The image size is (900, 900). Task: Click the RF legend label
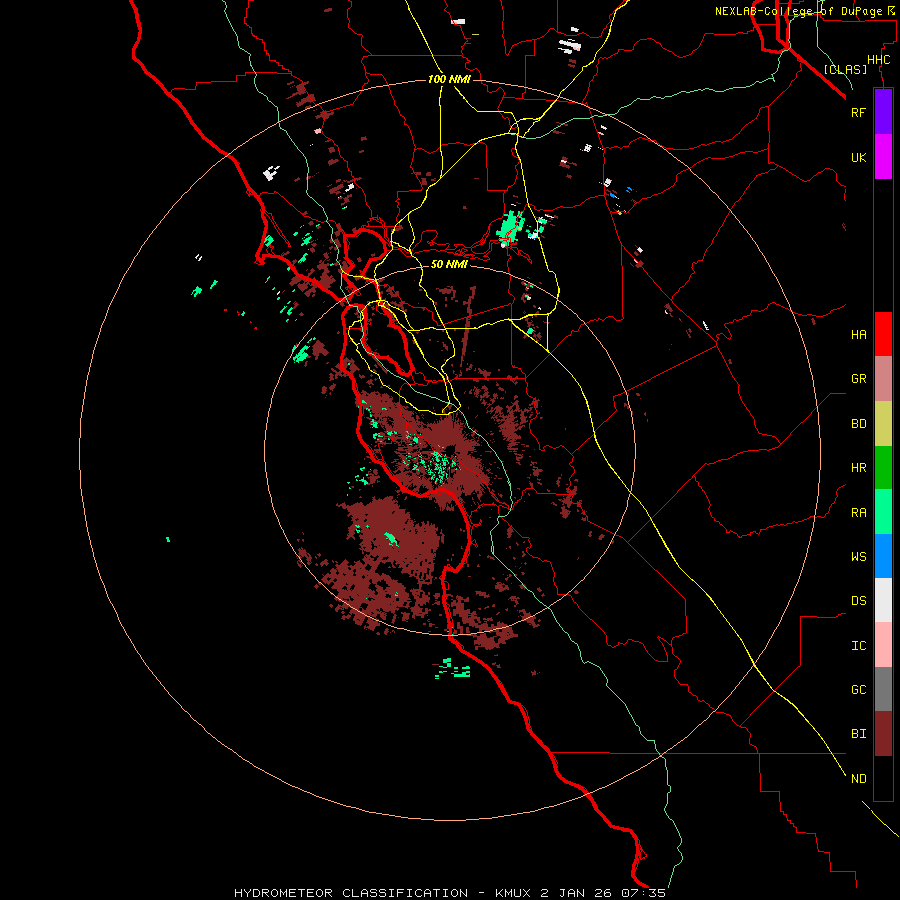coord(858,113)
